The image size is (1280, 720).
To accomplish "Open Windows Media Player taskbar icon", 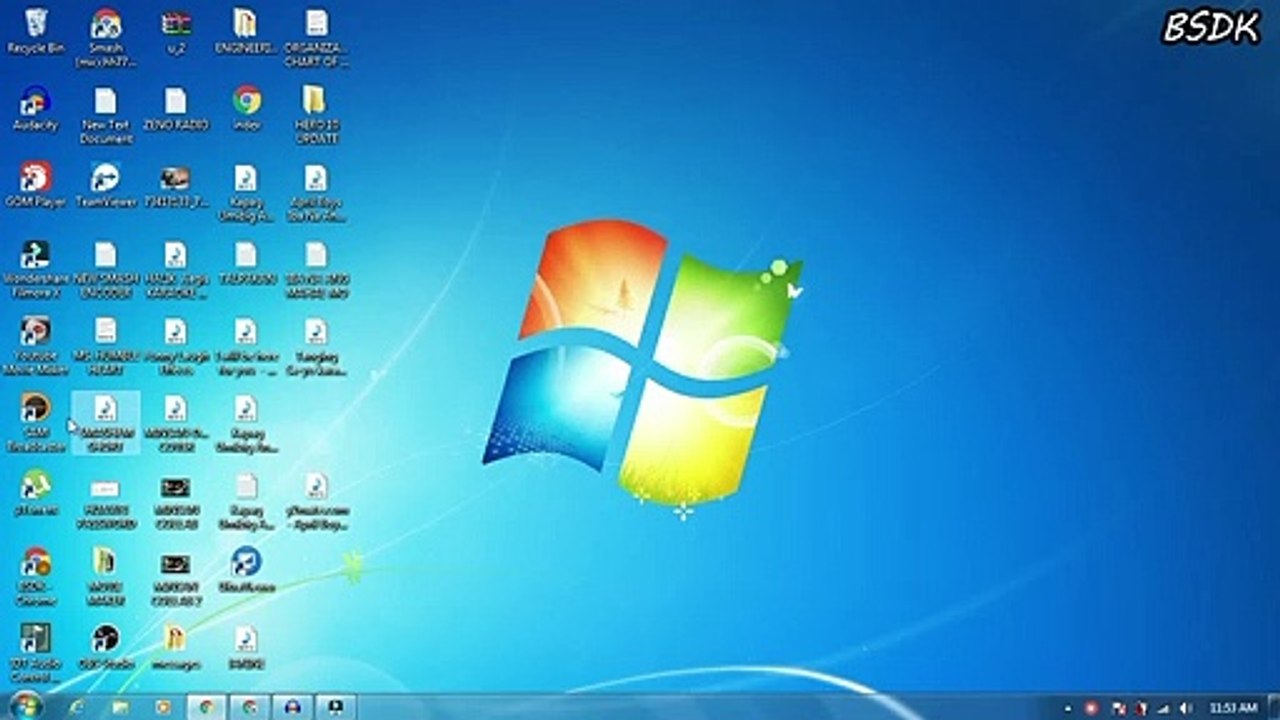I will (x=162, y=707).
